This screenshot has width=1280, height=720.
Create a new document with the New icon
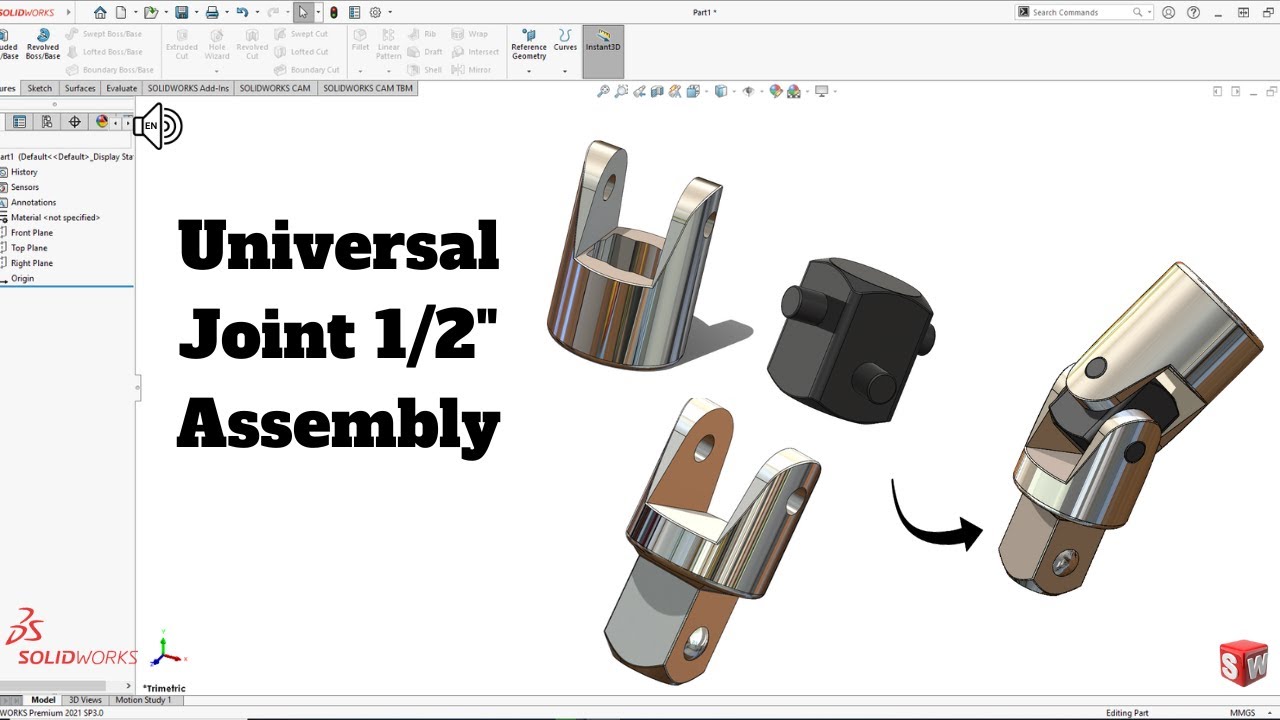click(121, 12)
